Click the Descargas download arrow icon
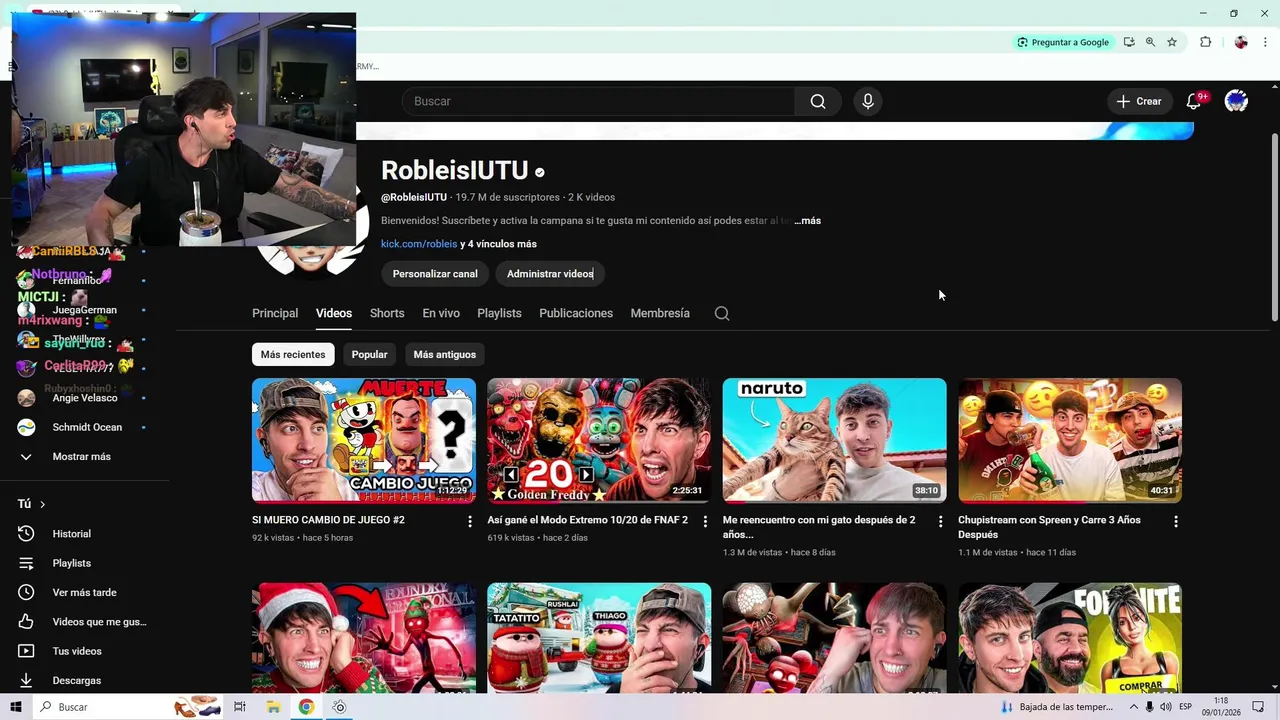 (x=26, y=680)
